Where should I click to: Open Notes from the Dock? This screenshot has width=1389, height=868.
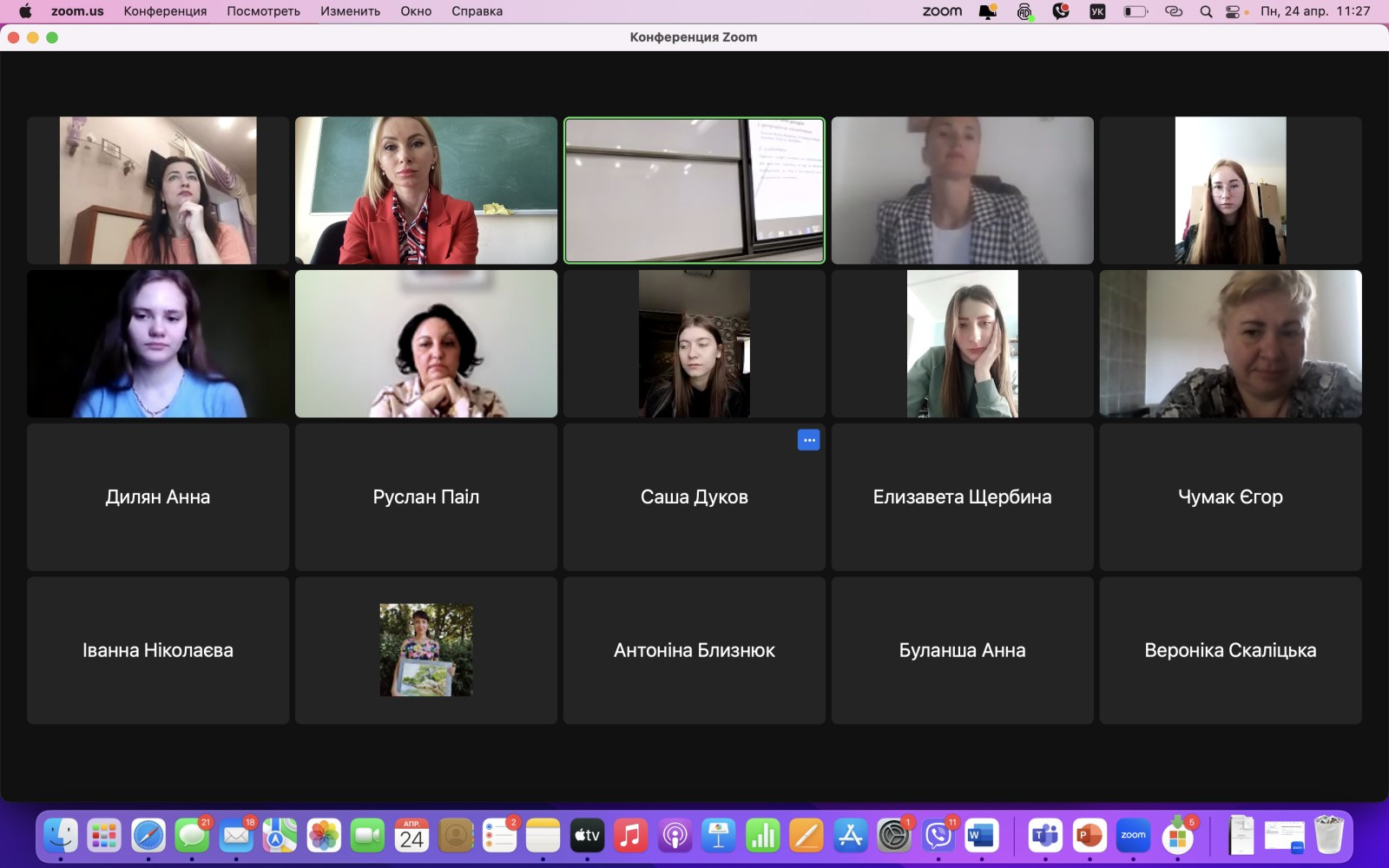point(543,836)
